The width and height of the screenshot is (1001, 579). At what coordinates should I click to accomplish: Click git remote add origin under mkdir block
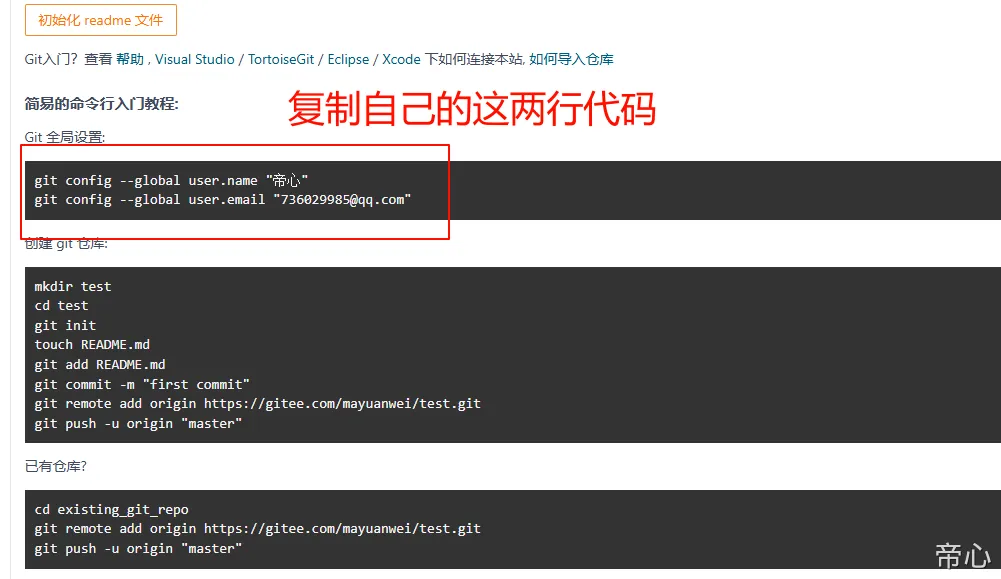point(257,403)
